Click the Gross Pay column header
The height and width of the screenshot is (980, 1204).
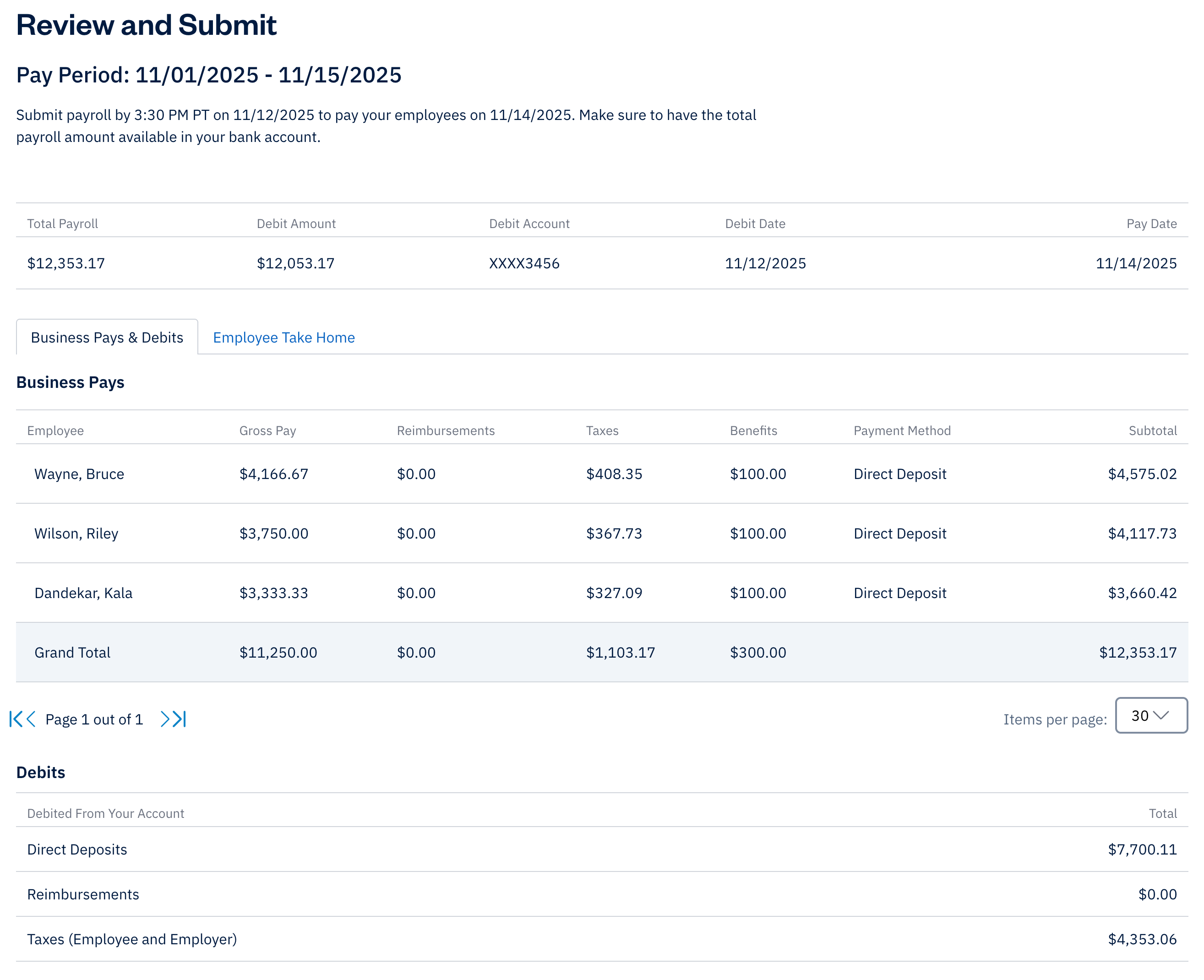click(267, 430)
